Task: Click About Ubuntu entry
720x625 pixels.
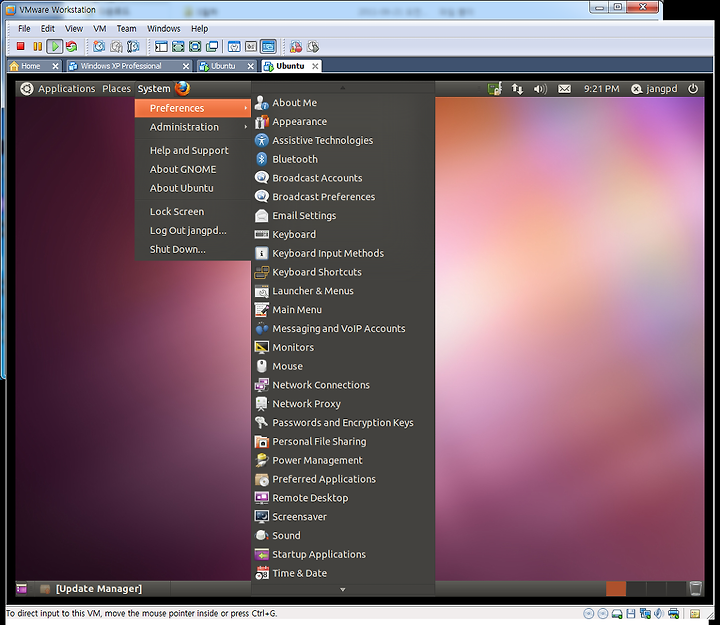Action: (193, 188)
